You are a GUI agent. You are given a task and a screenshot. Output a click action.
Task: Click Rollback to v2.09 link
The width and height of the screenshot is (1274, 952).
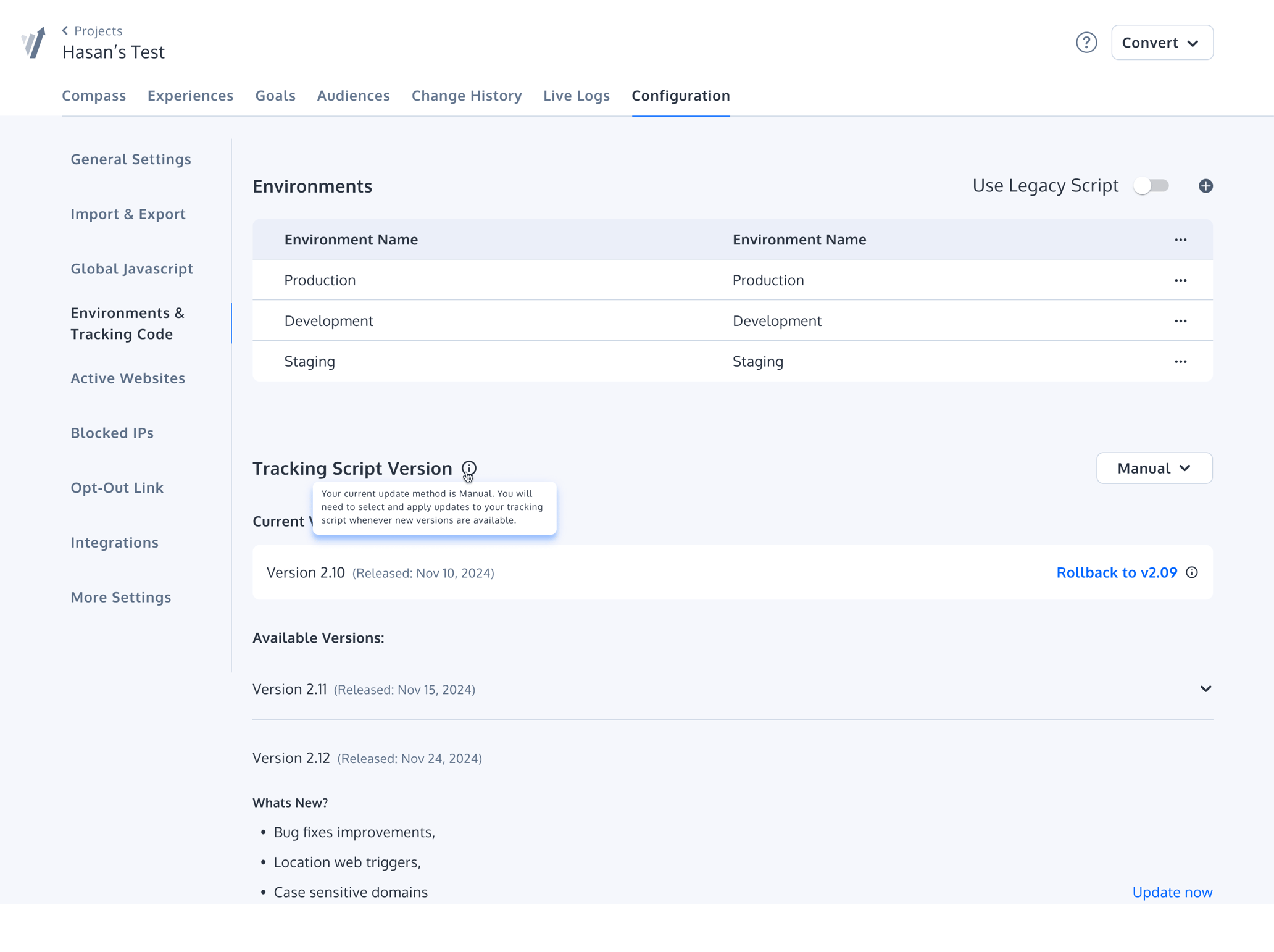click(1117, 572)
